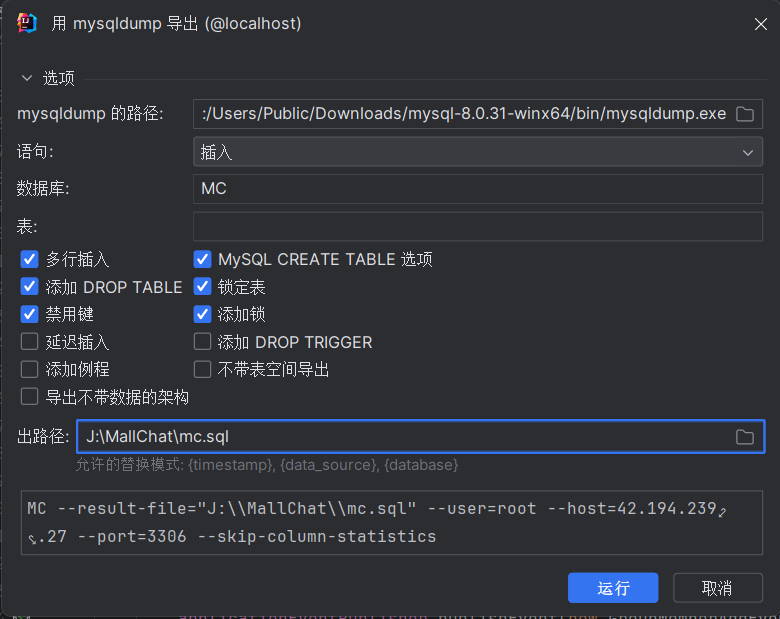Open the 语句 dropdown showing 插入
This screenshot has width=780, height=619.
[478, 152]
